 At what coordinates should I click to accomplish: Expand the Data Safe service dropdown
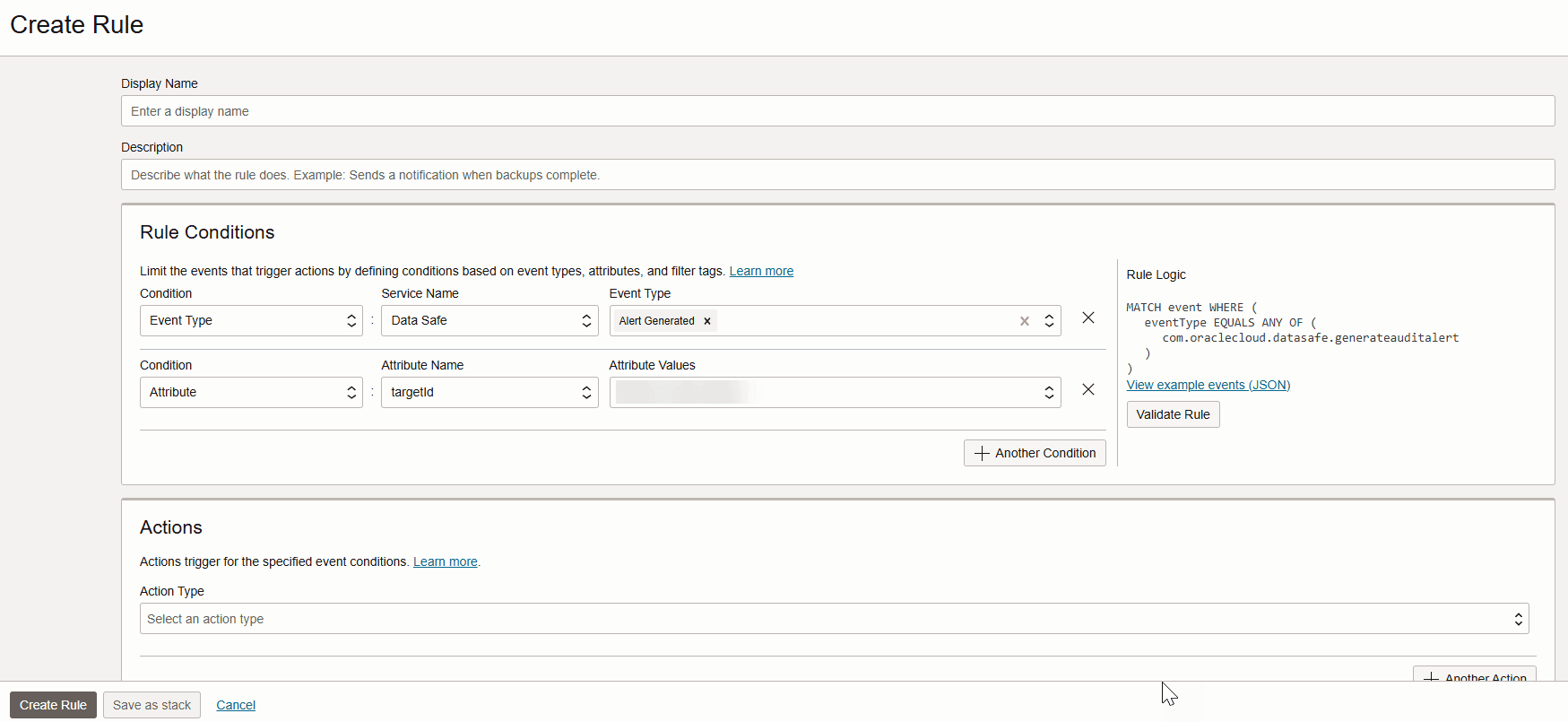pyautogui.click(x=489, y=321)
